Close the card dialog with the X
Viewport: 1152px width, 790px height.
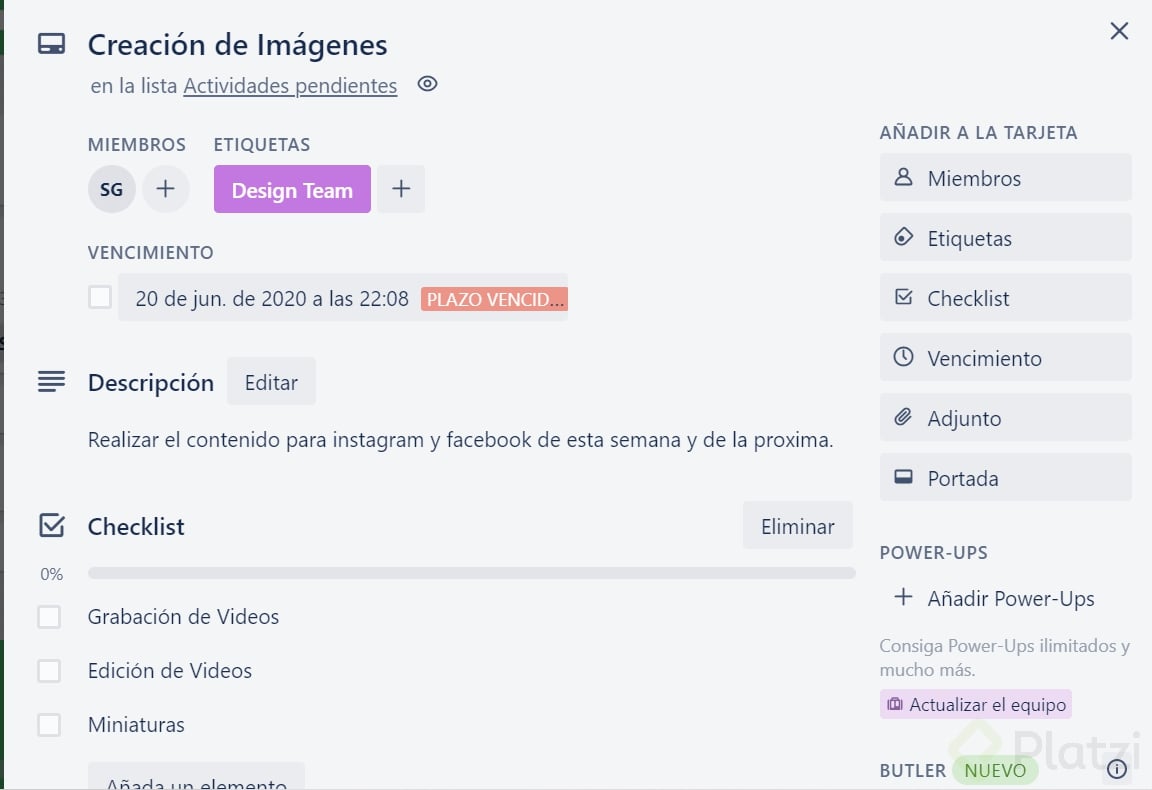(1119, 31)
